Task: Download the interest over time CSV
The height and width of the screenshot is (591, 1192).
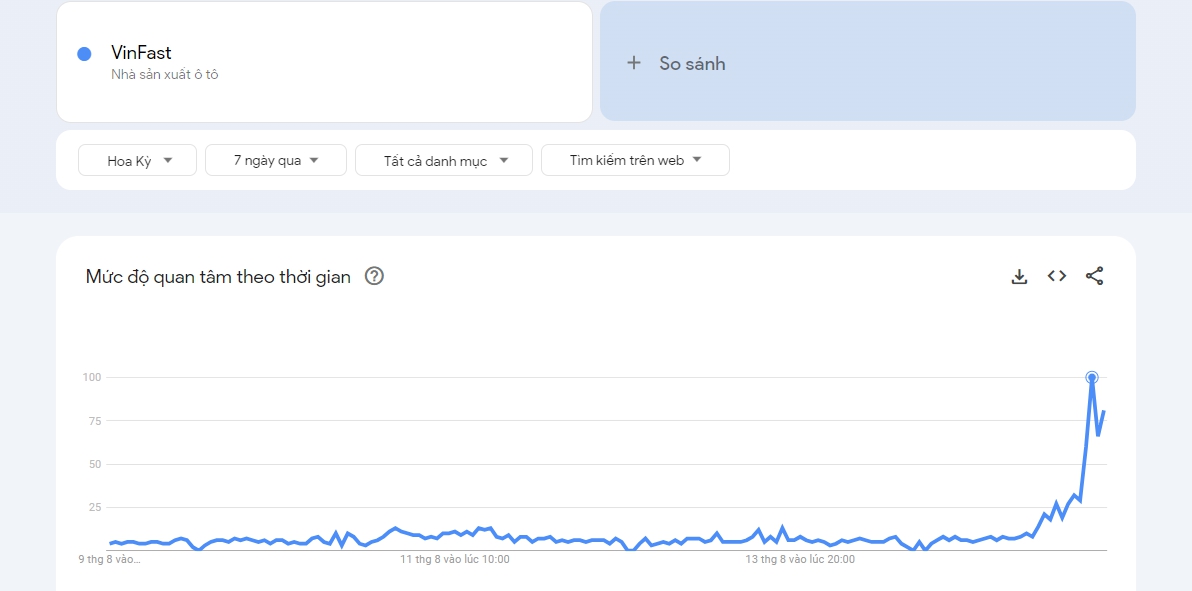Action: (1019, 277)
